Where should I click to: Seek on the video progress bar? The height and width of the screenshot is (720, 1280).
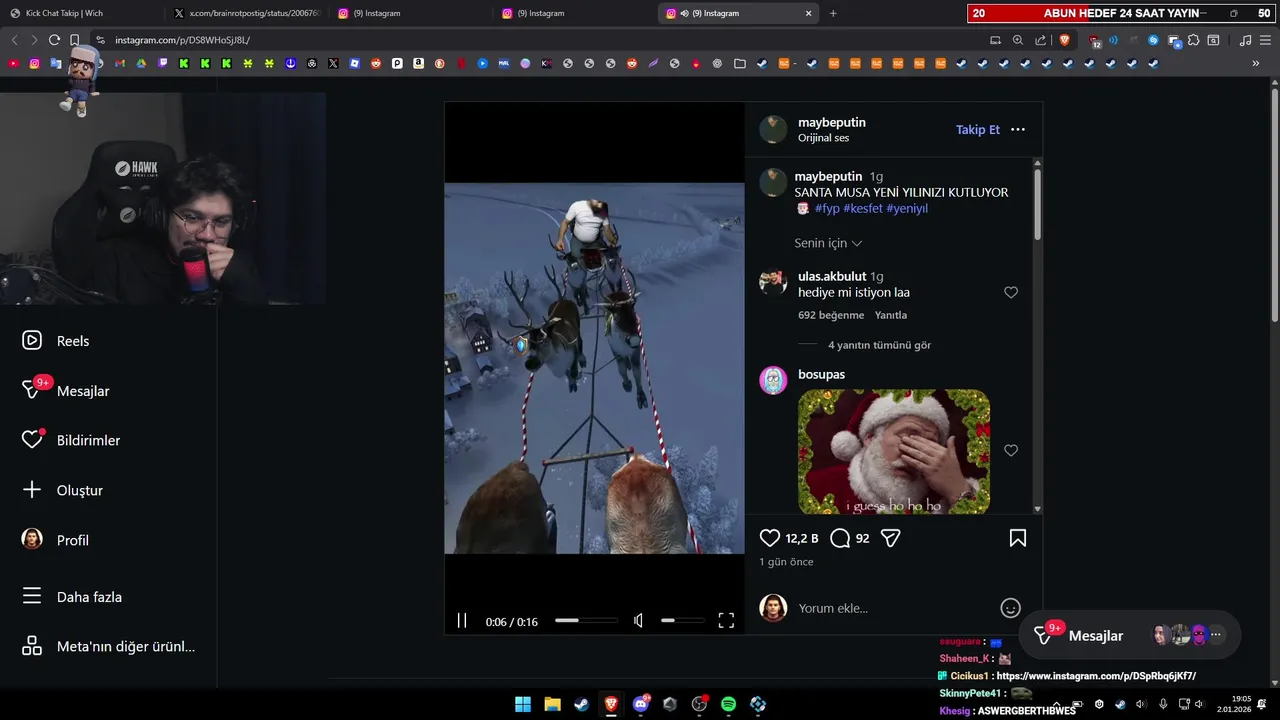pos(586,621)
